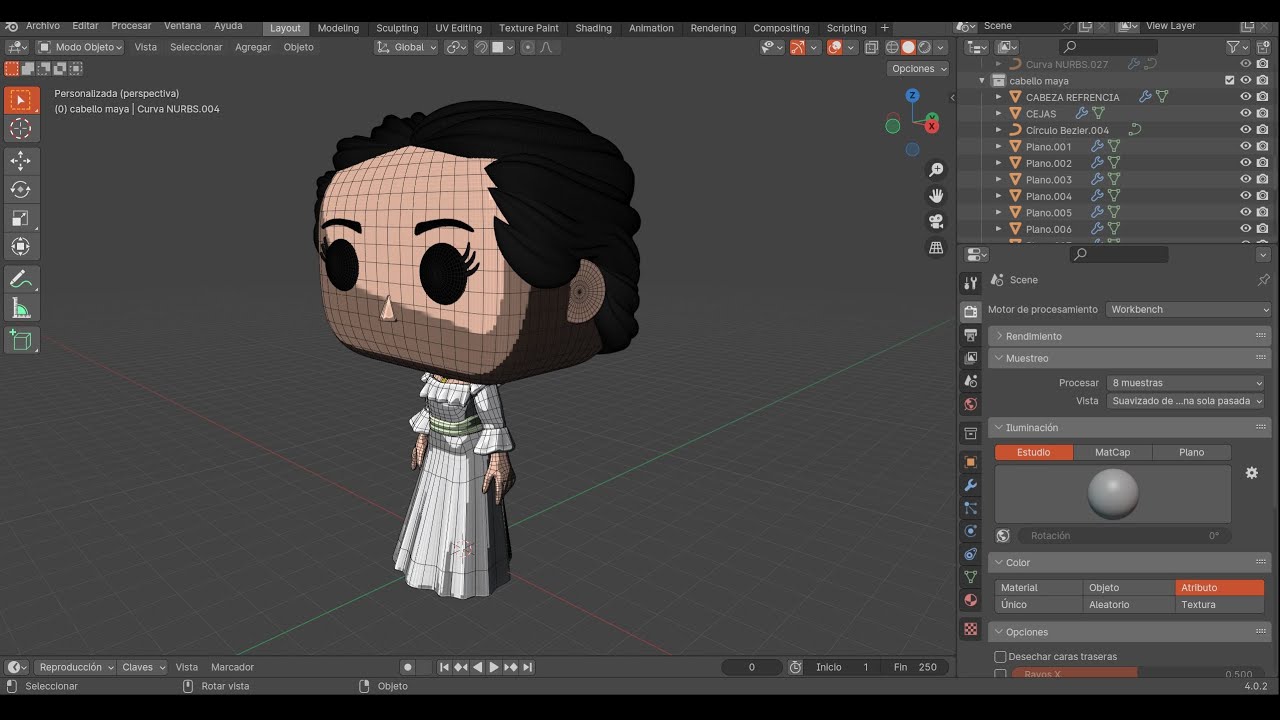Toggle camera view with the camera gizmo

click(x=936, y=221)
